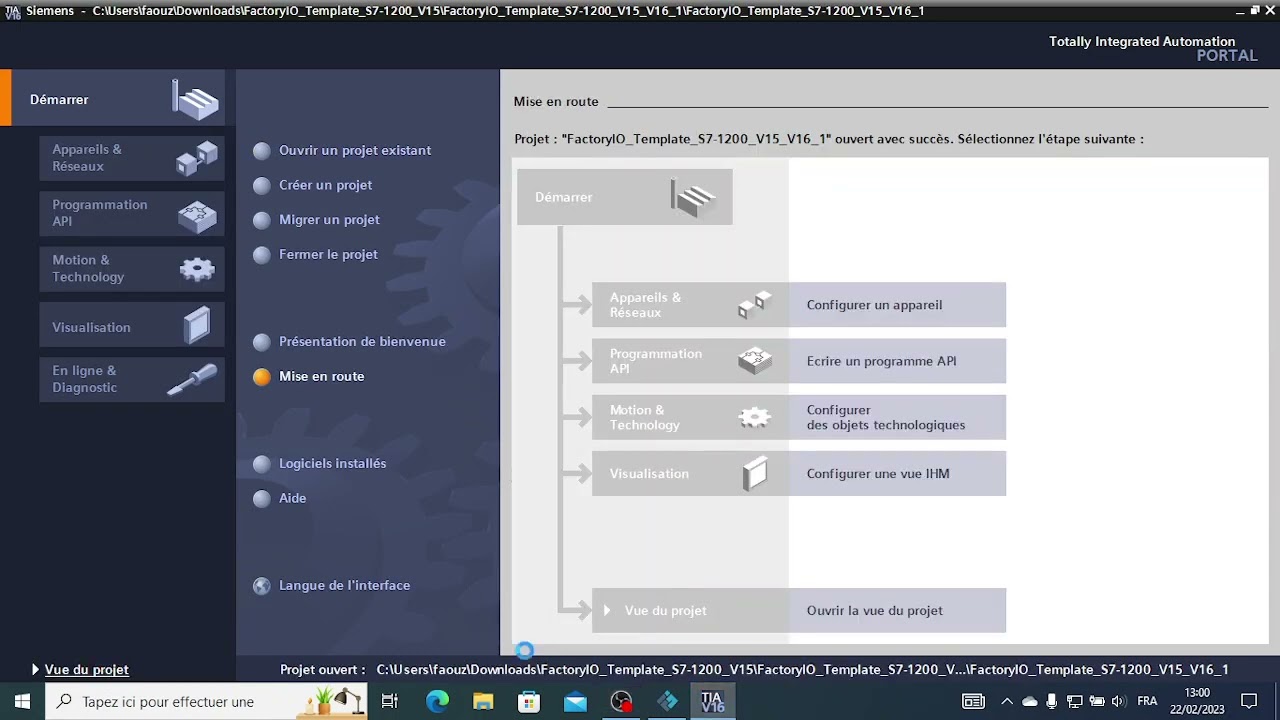Open the Programmation API portal in sidebar
Image resolution: width=1280 pixels, height=720 pixels.
[x=132, y=213]
